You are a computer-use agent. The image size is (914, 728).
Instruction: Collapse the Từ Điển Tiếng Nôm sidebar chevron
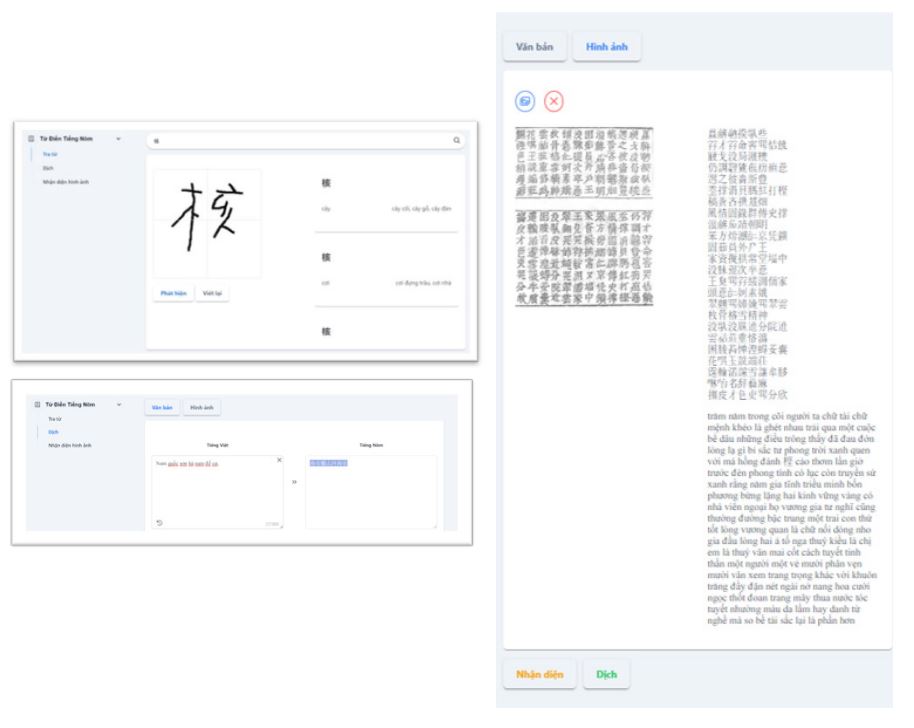pos(118,138)
